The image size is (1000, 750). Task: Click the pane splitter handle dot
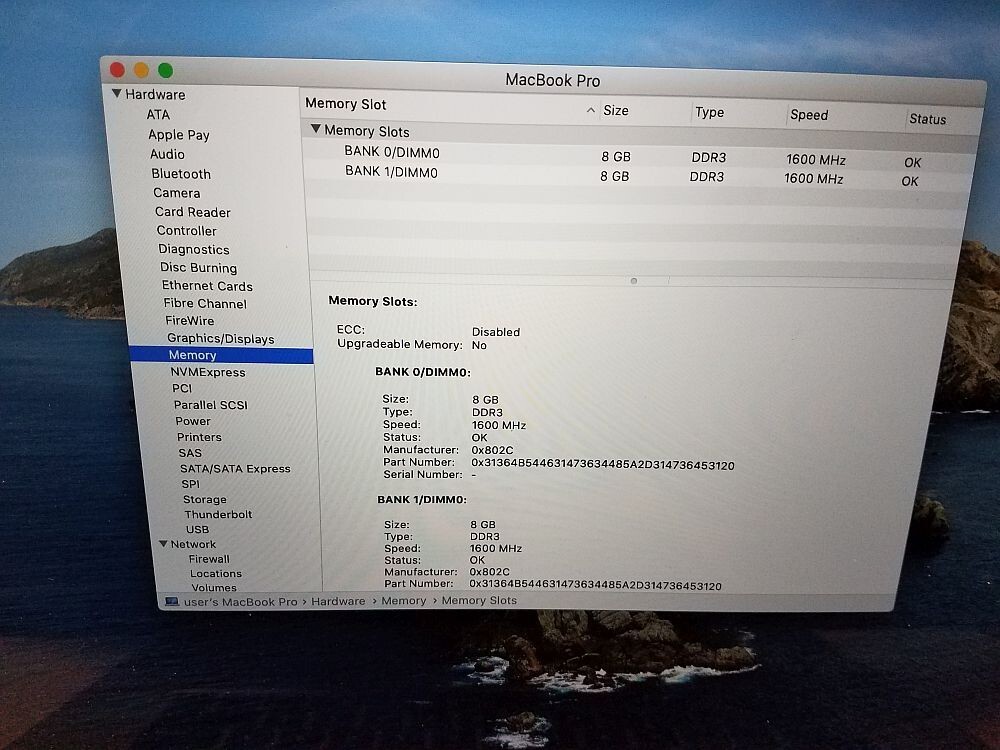coord(633,281)
